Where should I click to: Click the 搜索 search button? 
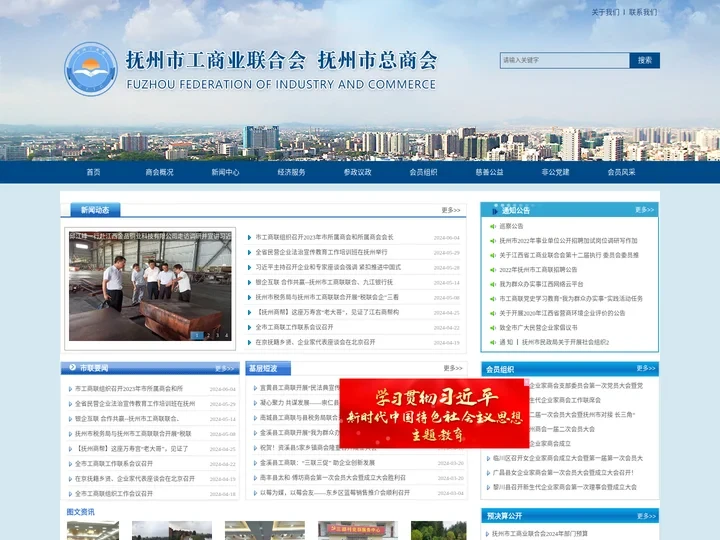click(x=645, y=60)
